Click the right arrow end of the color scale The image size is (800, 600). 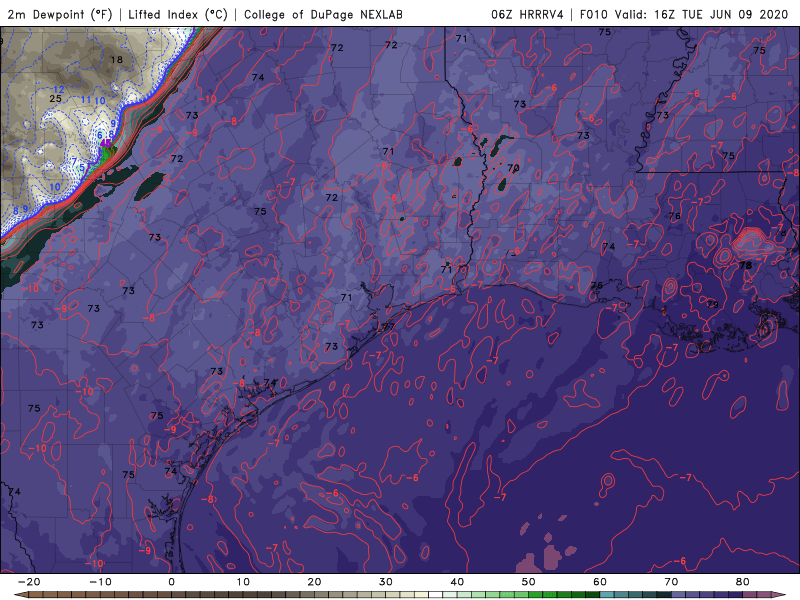coord(781,595)
